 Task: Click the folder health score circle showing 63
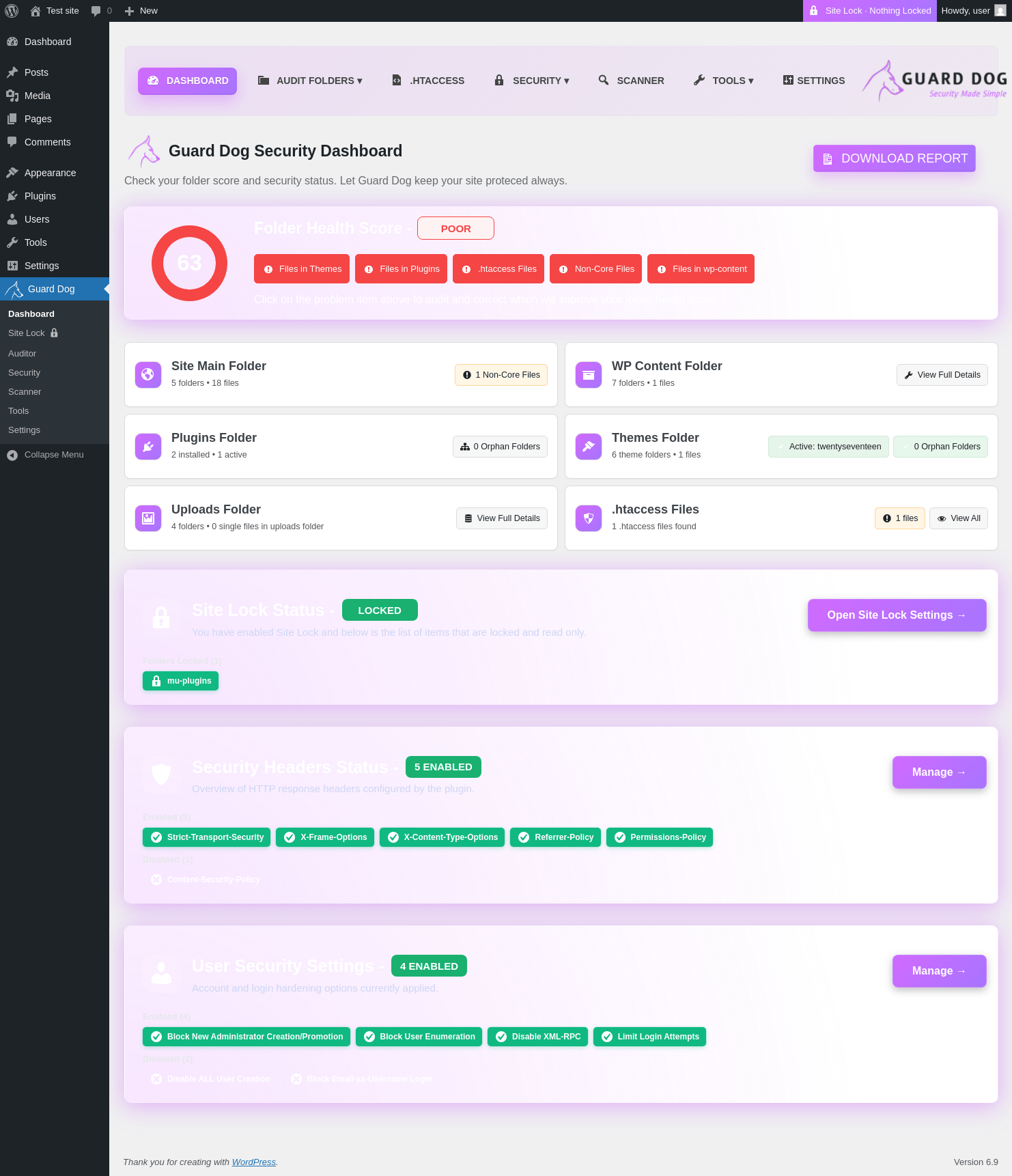[189, 263]
